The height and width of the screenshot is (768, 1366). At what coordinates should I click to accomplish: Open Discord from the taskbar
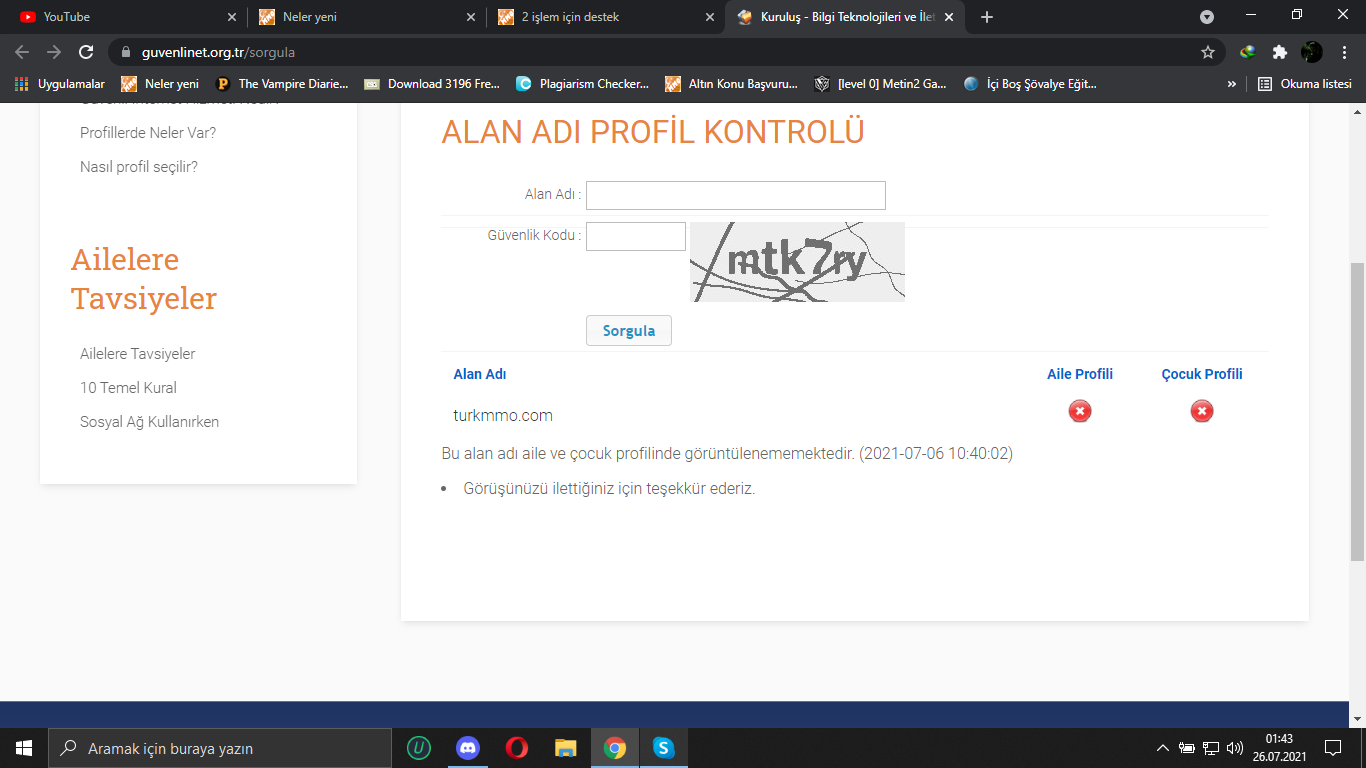click(x=467, y=748)
